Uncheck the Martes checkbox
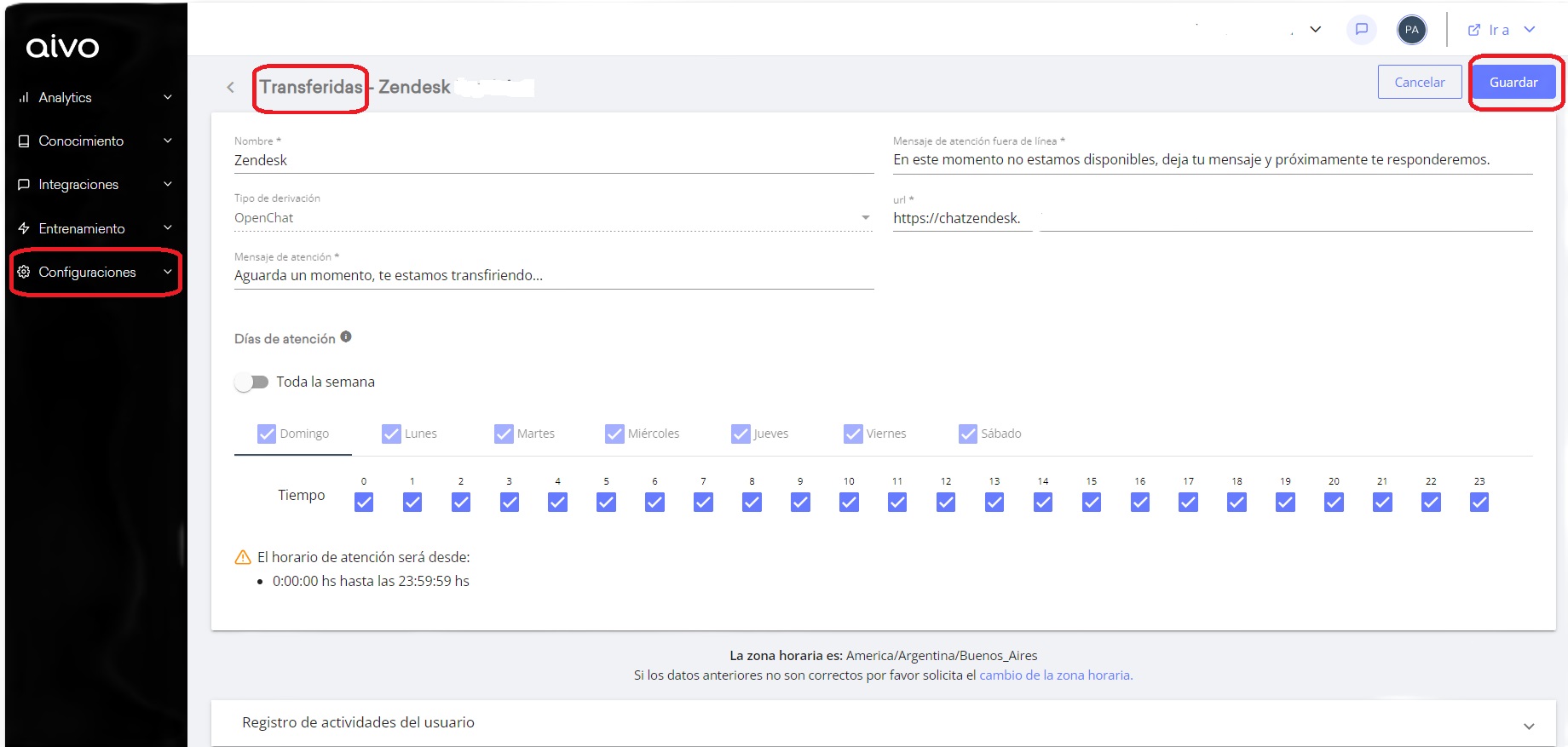 coord(504,434)
